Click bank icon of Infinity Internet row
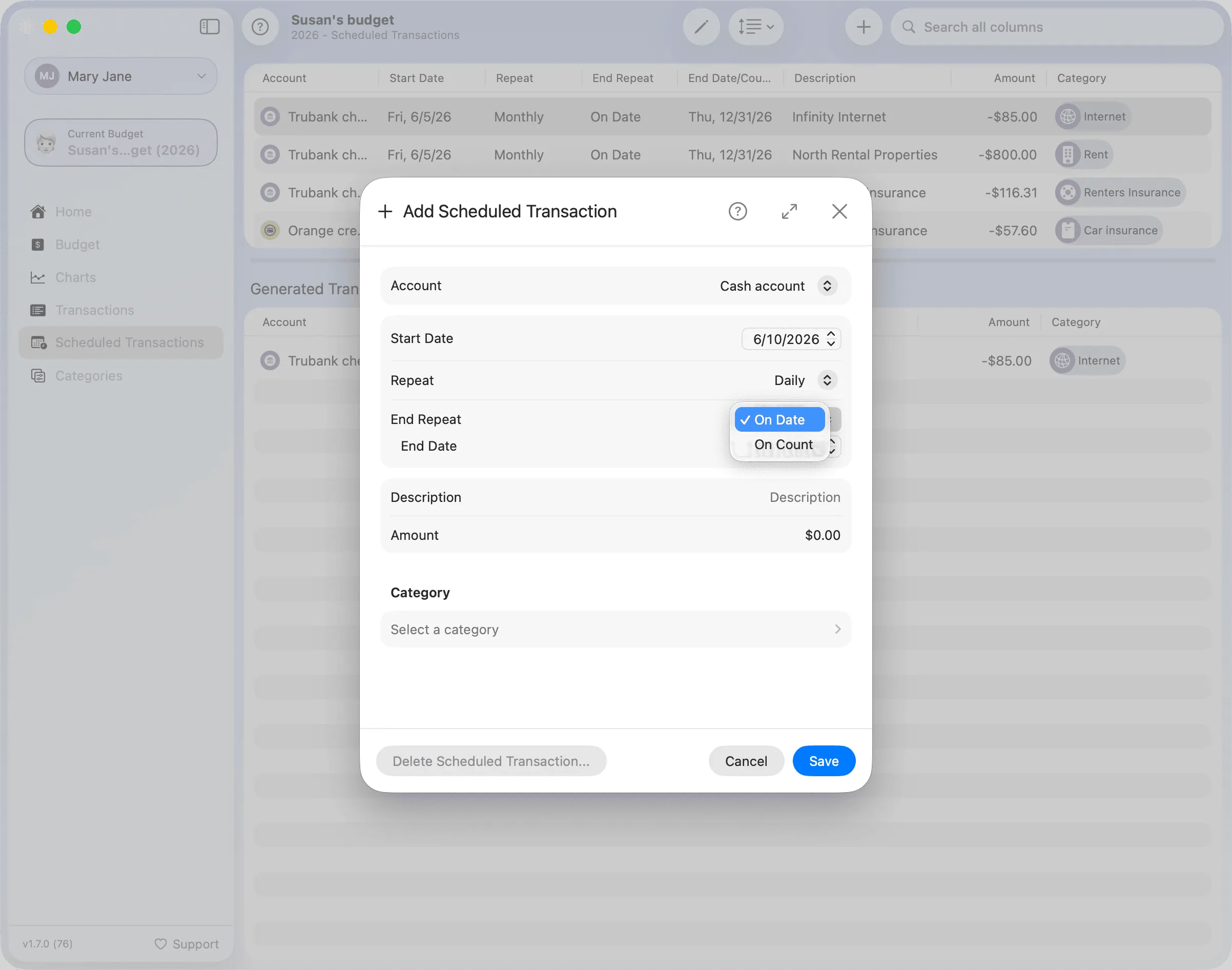Viewport: 1232px width, 970px height. click(270, 116)
